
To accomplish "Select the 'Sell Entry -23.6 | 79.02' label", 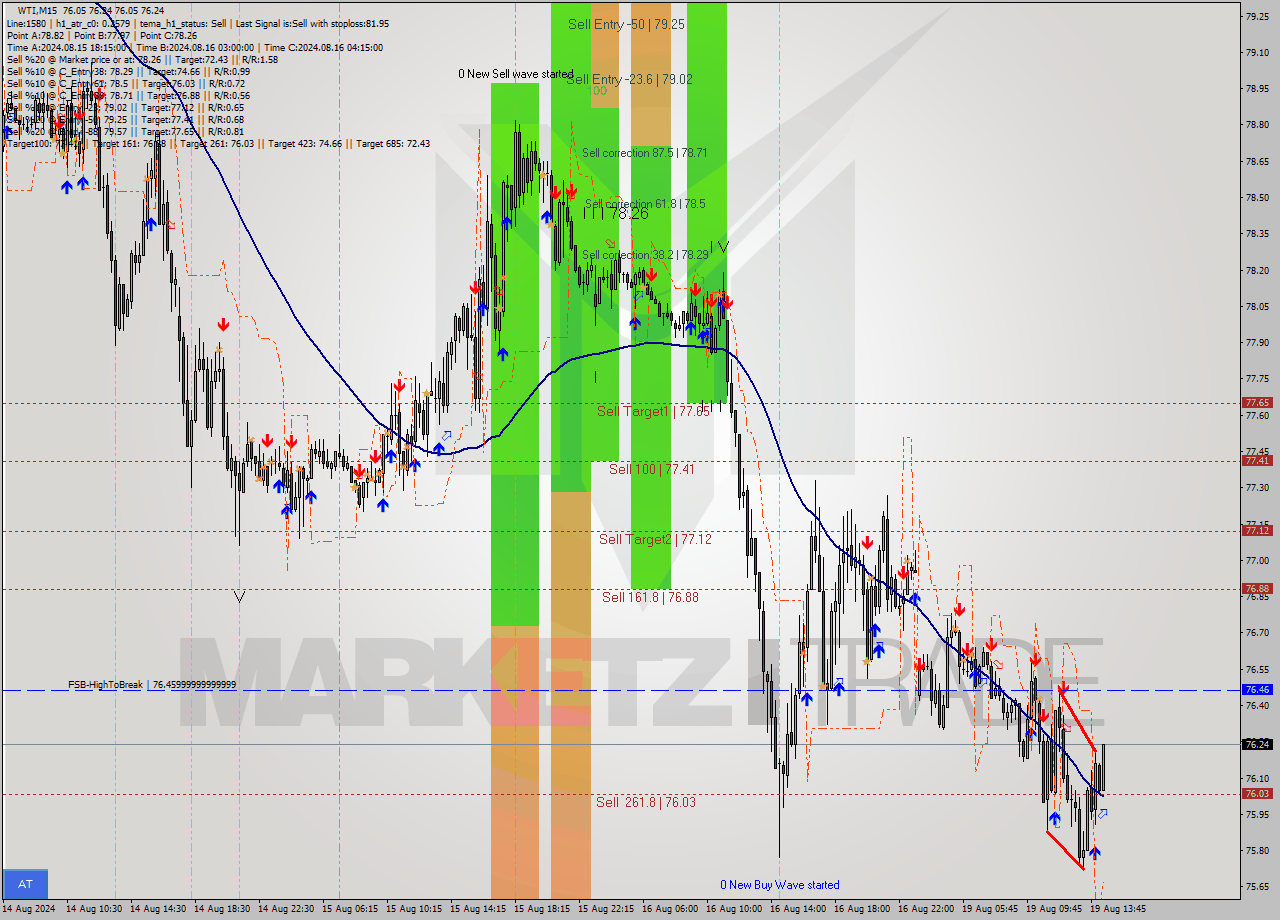I will (x=629, y=79).
